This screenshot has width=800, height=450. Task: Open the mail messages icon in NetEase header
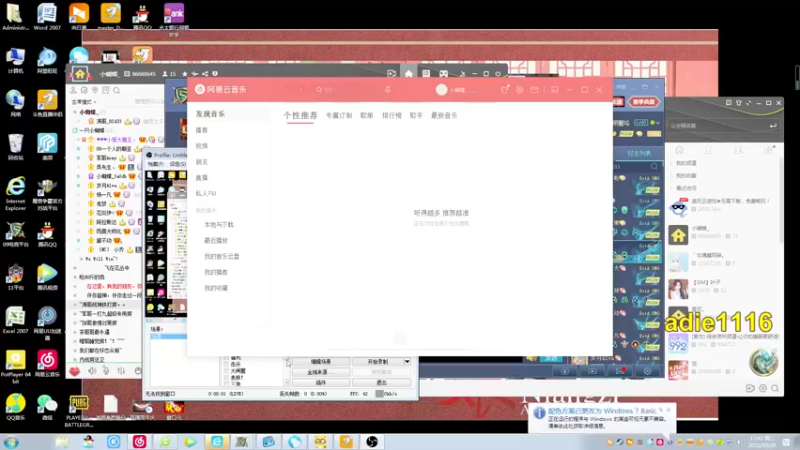[x=534, y=89]
